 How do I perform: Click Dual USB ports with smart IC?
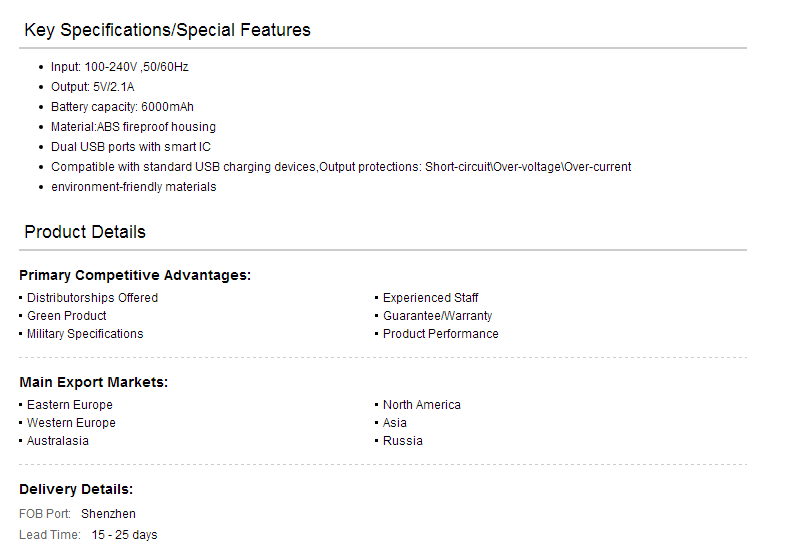tap(131, 147)
